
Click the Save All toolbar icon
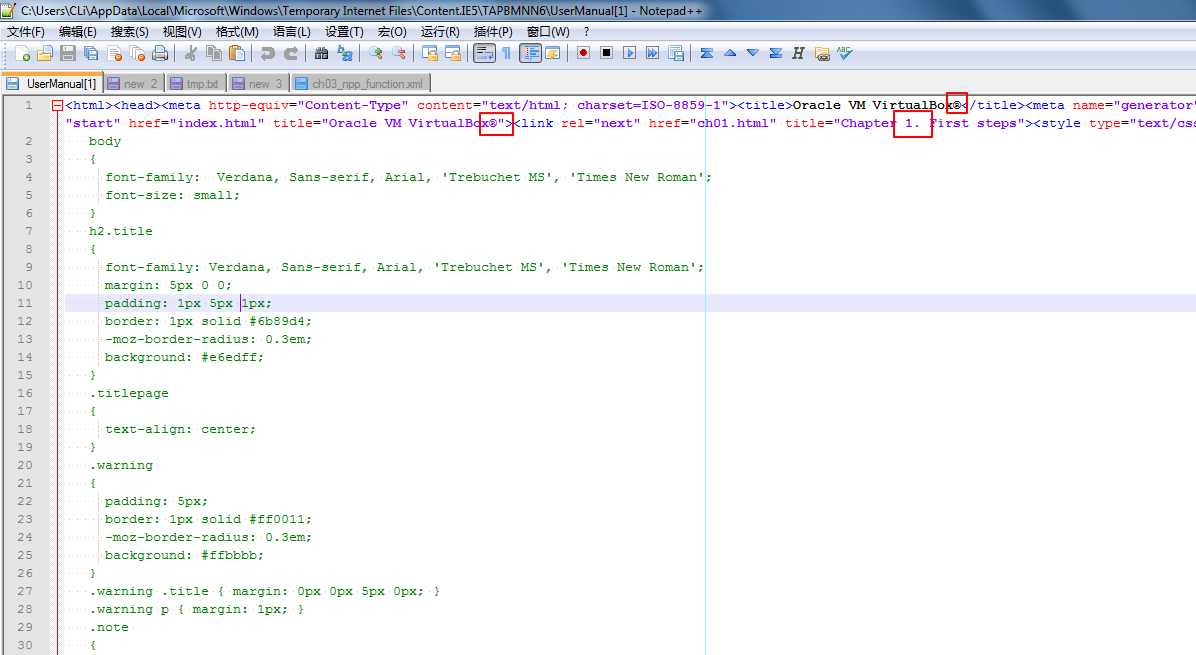tap(91, 53)
